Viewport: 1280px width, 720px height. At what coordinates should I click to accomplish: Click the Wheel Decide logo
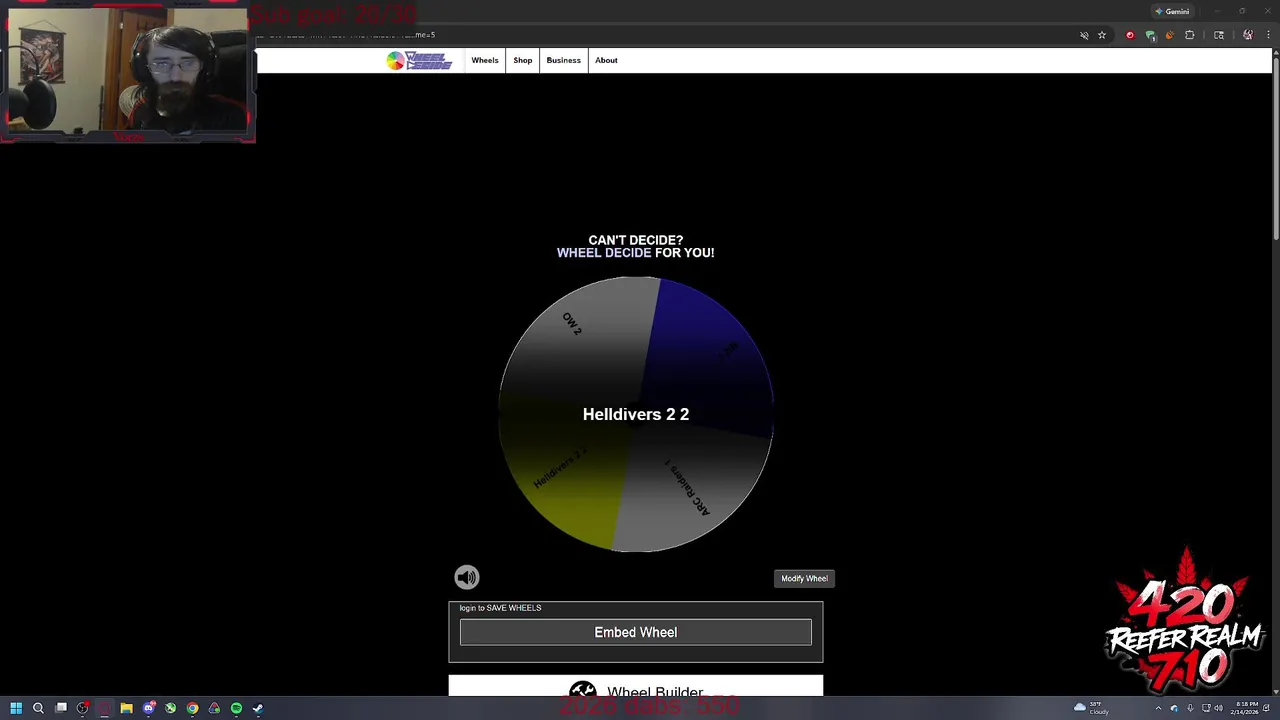pos(419,61)
